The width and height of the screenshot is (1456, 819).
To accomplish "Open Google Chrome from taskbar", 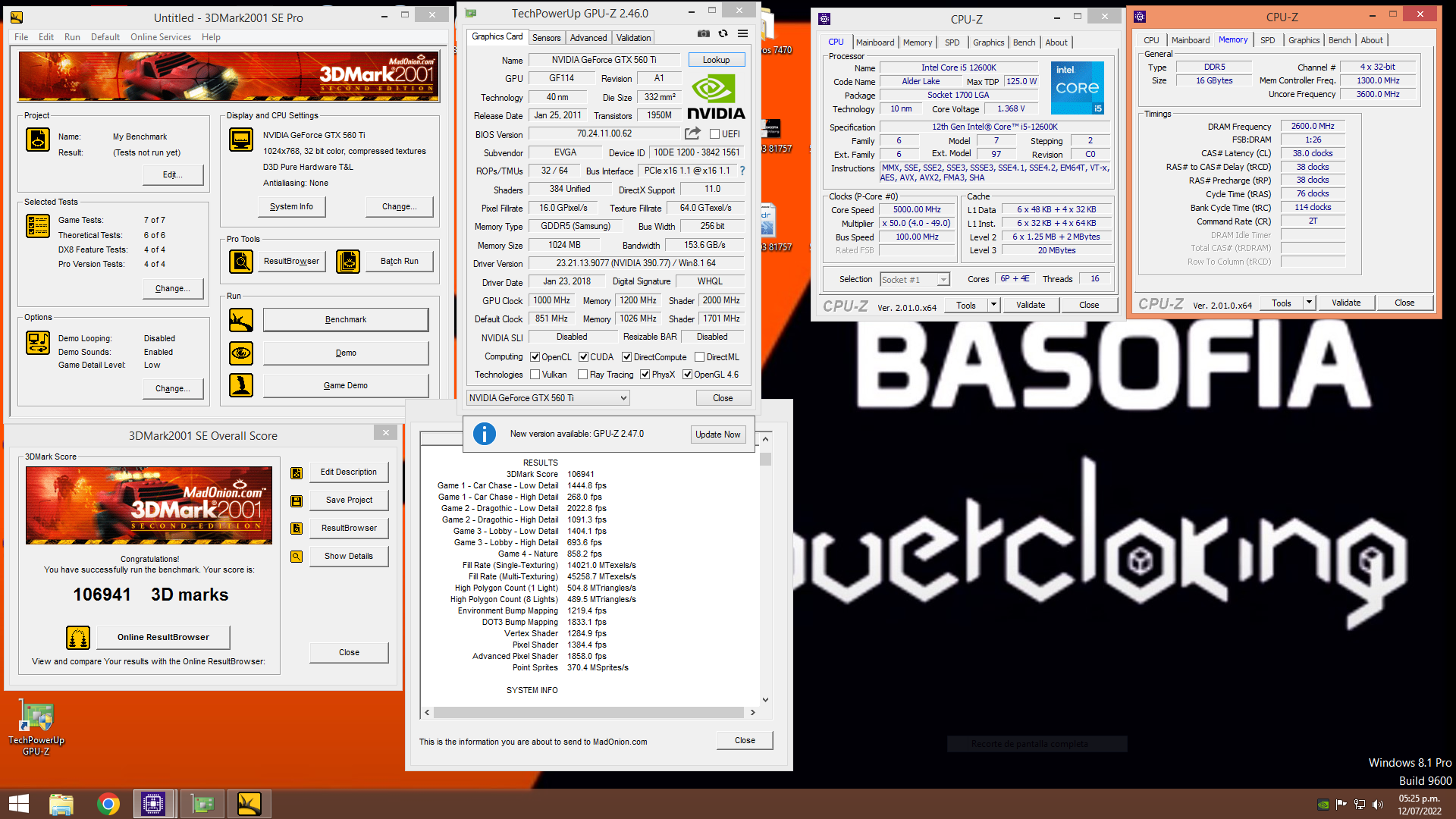I will click(x=108, y=804).
